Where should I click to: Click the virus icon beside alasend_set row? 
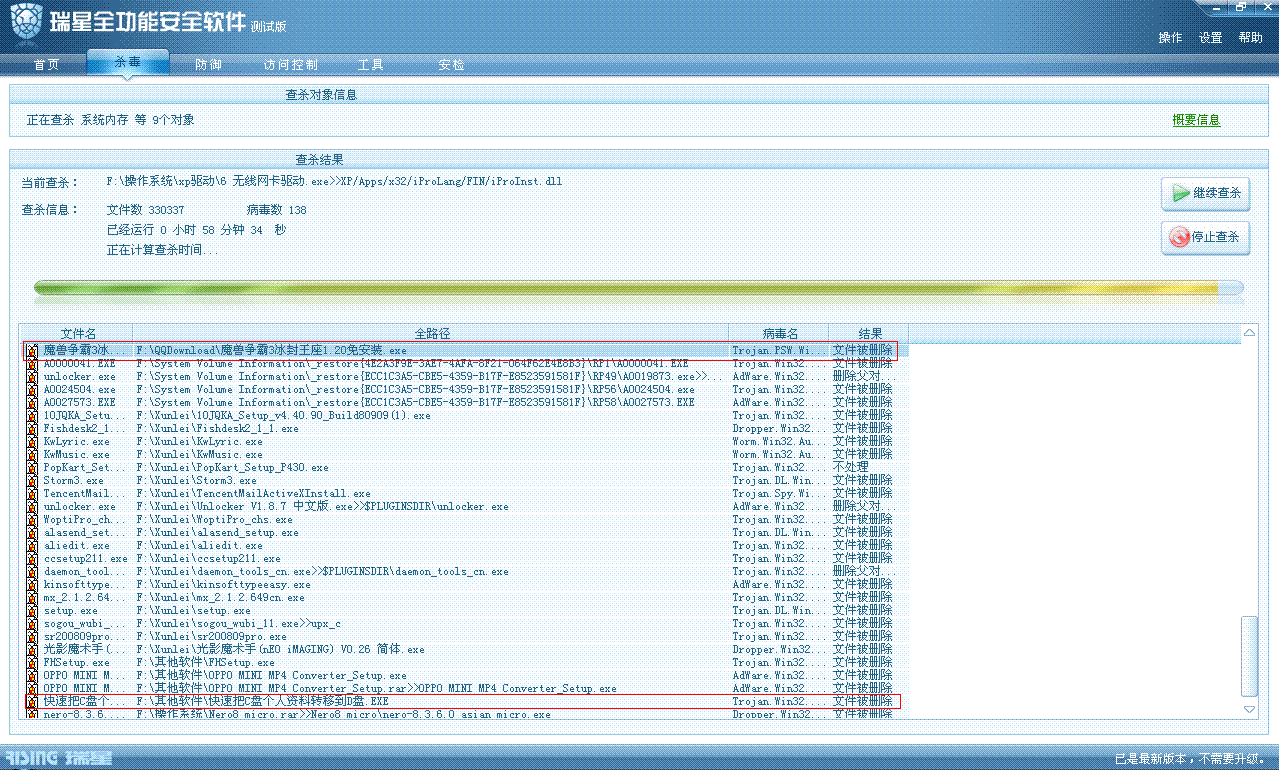pos(32,533)
